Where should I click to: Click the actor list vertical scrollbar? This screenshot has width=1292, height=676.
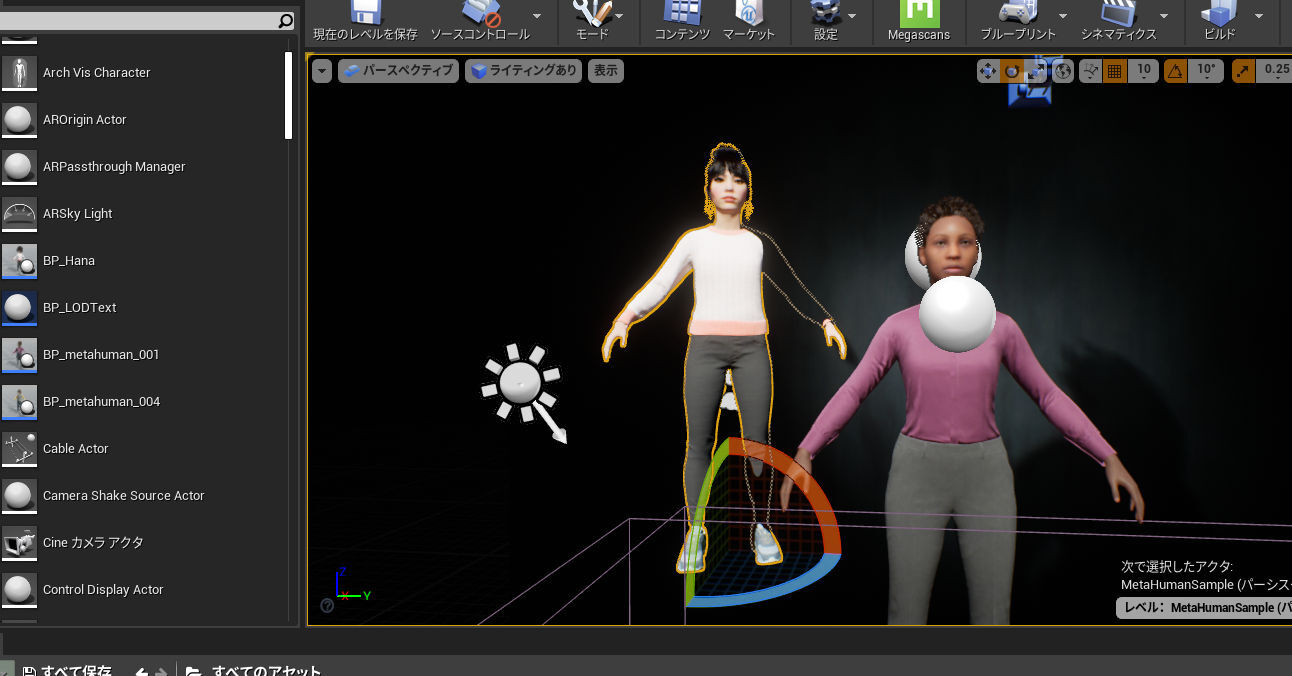point(289,96)
